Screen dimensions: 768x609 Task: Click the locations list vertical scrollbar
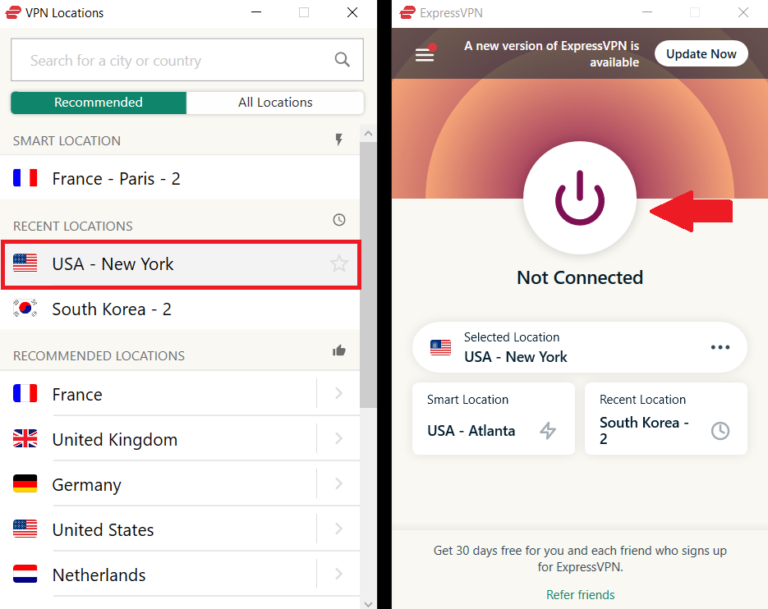point(368,280)
